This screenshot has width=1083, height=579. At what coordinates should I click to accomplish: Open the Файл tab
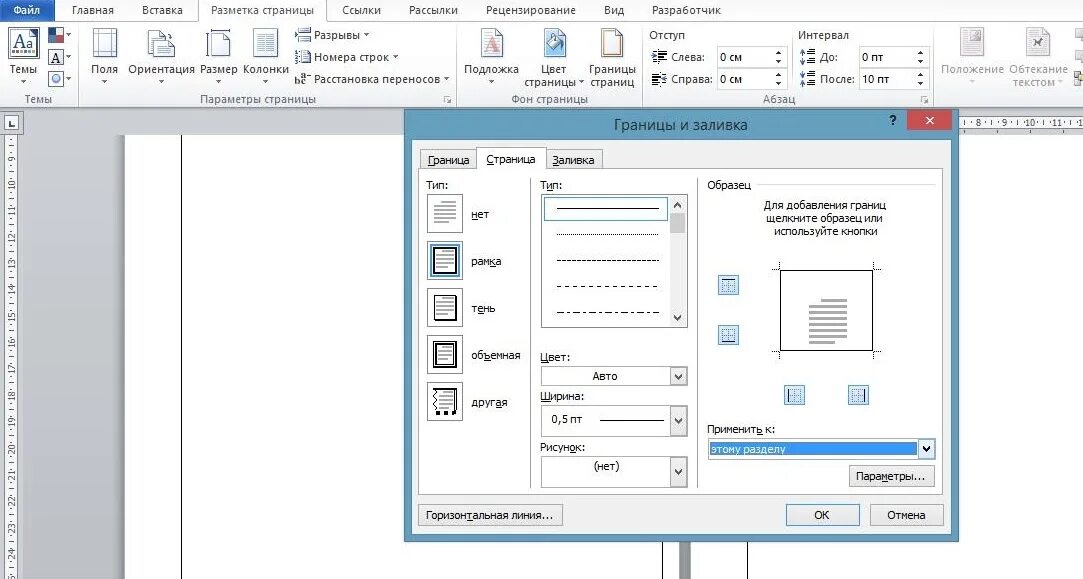[26, 10]
